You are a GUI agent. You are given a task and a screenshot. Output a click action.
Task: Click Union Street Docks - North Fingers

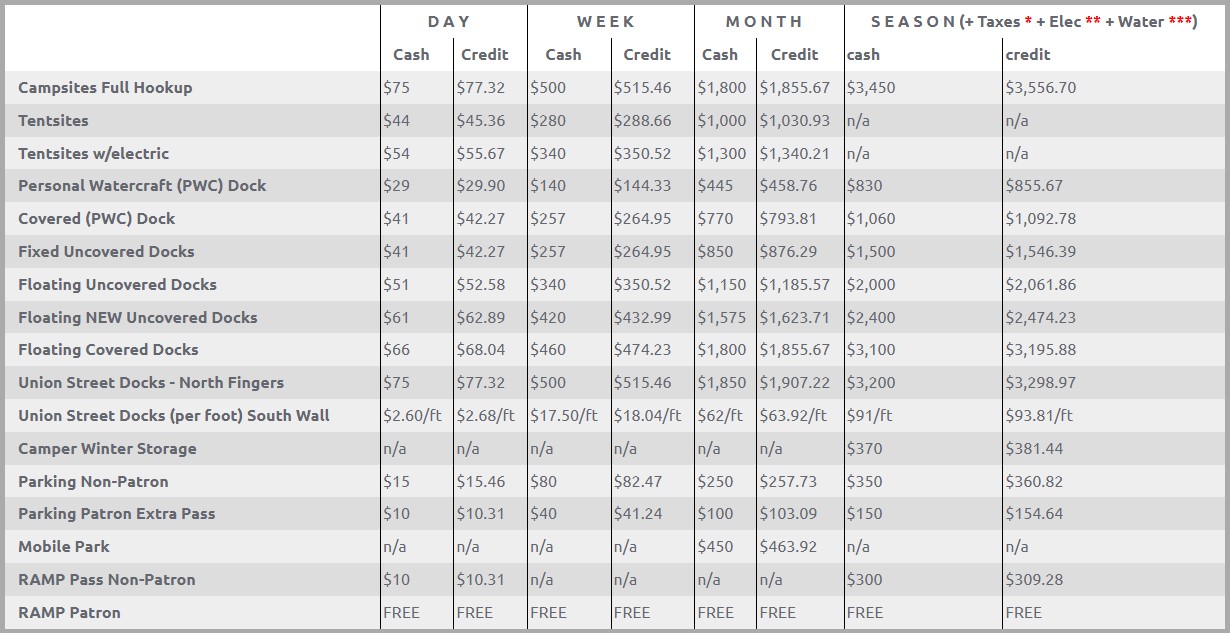click(x=151, y=382)
